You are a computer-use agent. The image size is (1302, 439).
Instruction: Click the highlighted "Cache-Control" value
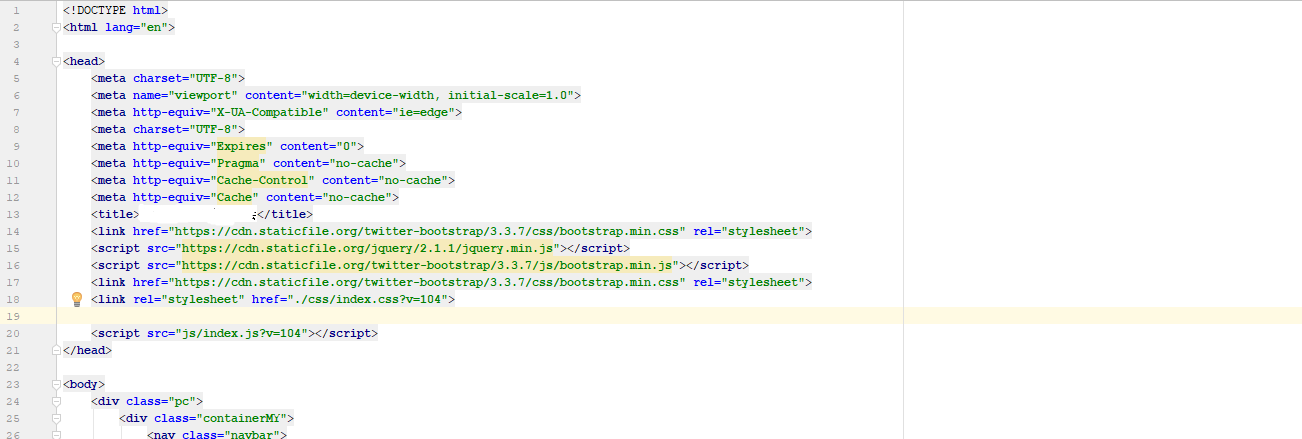(x=262, y=180)
